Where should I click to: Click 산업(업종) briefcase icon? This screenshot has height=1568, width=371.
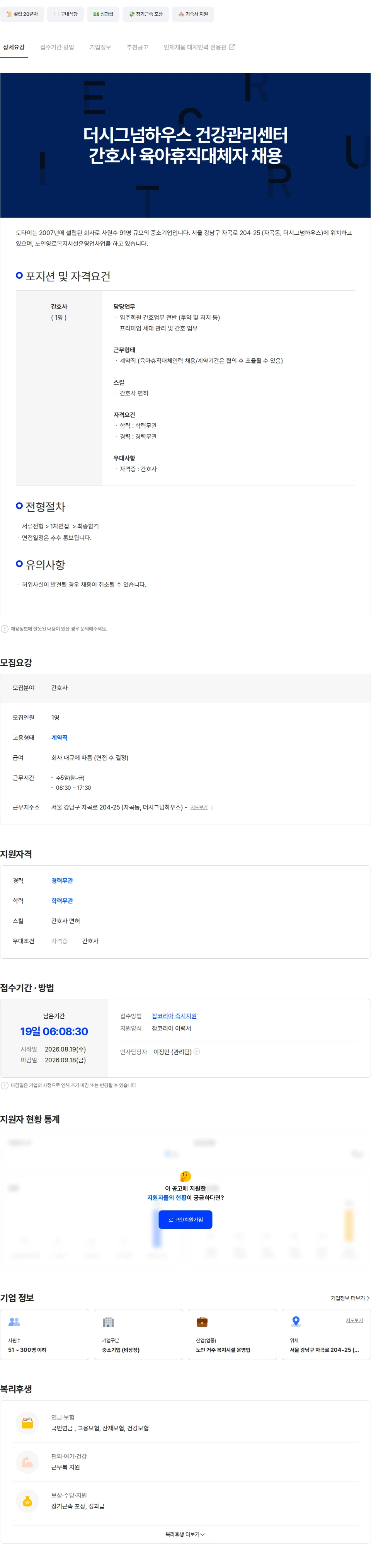point(202,1321)
